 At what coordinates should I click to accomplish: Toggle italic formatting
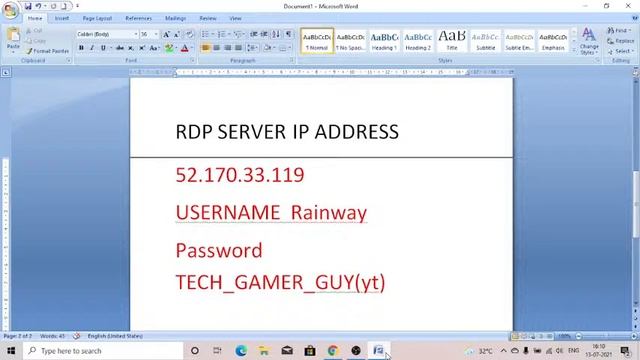(92, 48)
